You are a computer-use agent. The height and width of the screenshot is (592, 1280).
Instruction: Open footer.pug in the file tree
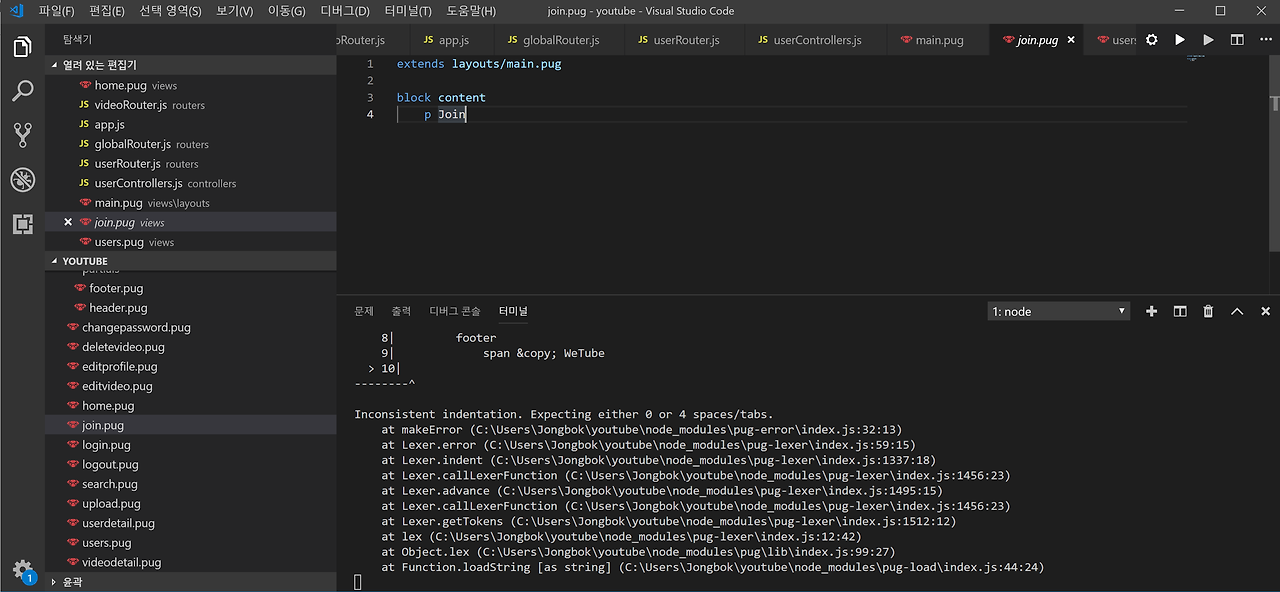pyautogui.click(x=190, y=288)
